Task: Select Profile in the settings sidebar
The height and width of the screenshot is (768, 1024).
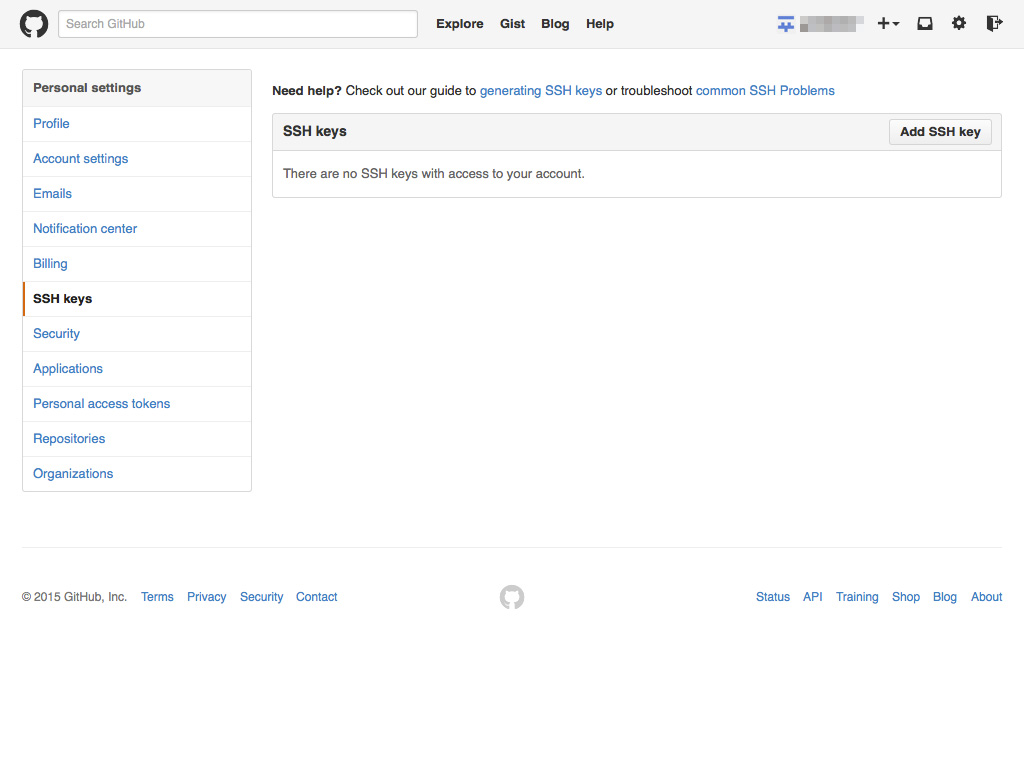Action: click(x=51, y=124)
